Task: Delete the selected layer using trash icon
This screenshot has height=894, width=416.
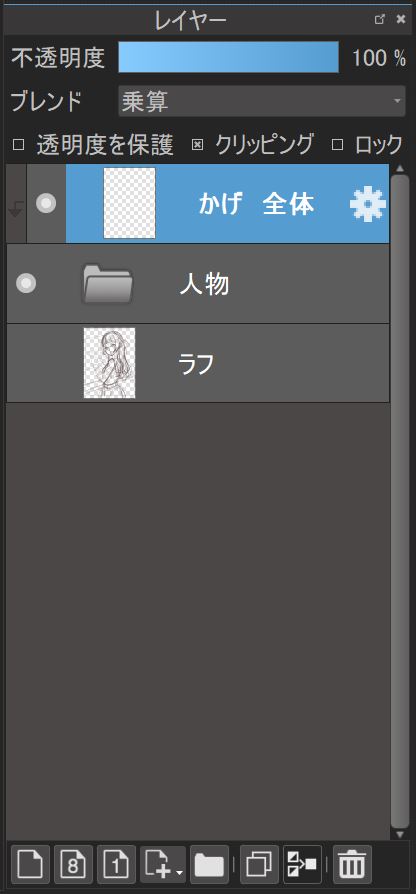Action: pos(352,864)
